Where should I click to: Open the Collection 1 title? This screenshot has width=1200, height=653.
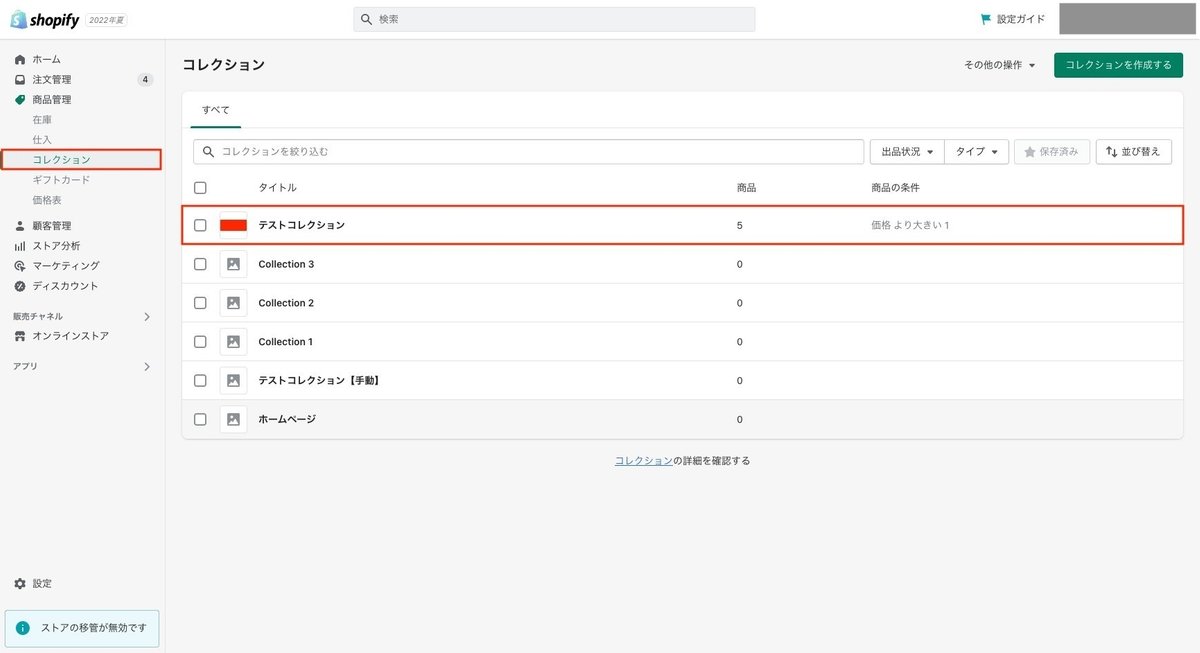(x=285, y=342)
